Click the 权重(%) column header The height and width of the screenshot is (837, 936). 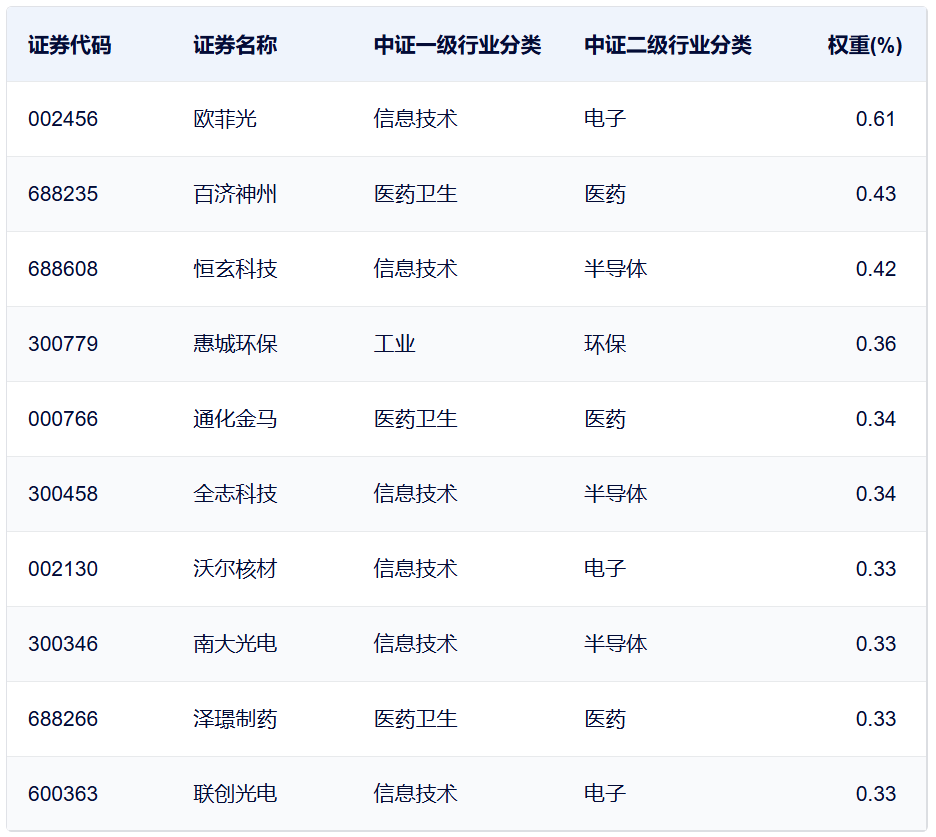864,45
